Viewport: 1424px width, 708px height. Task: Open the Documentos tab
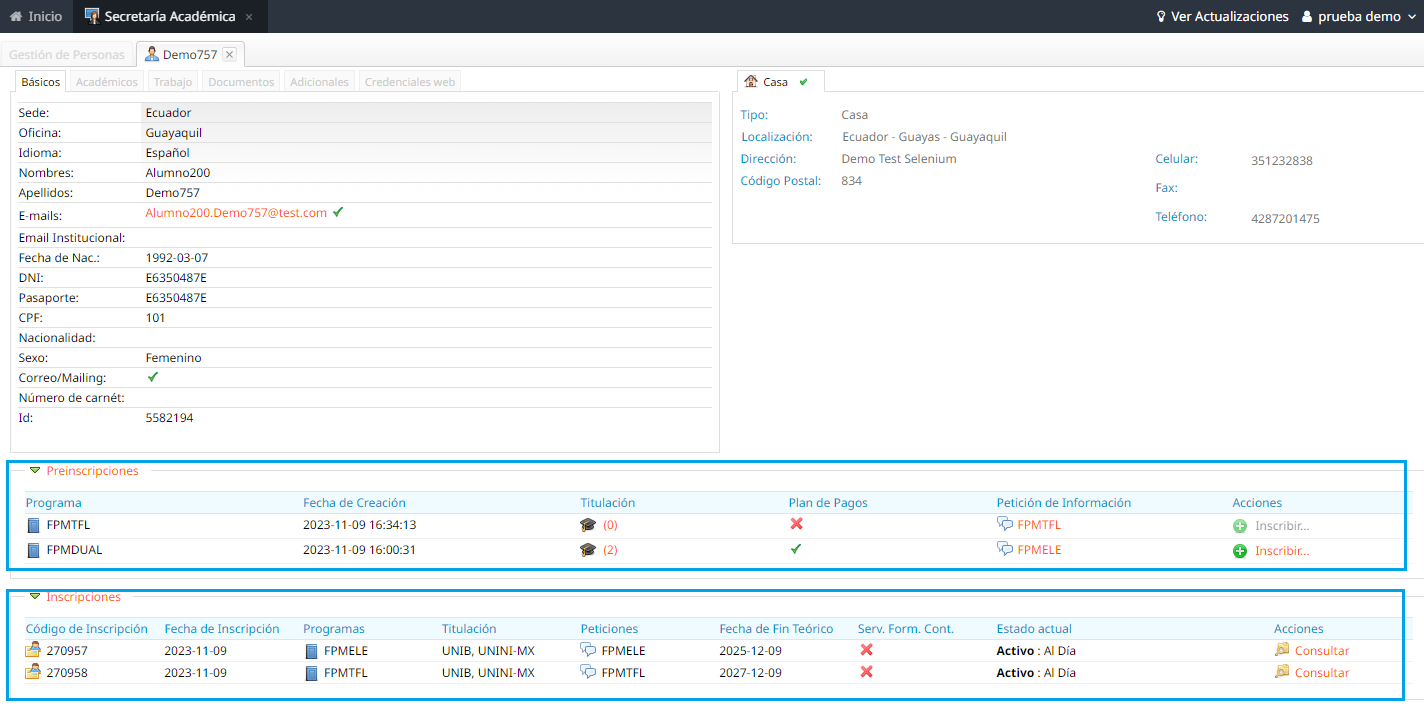tap(241, 82)
